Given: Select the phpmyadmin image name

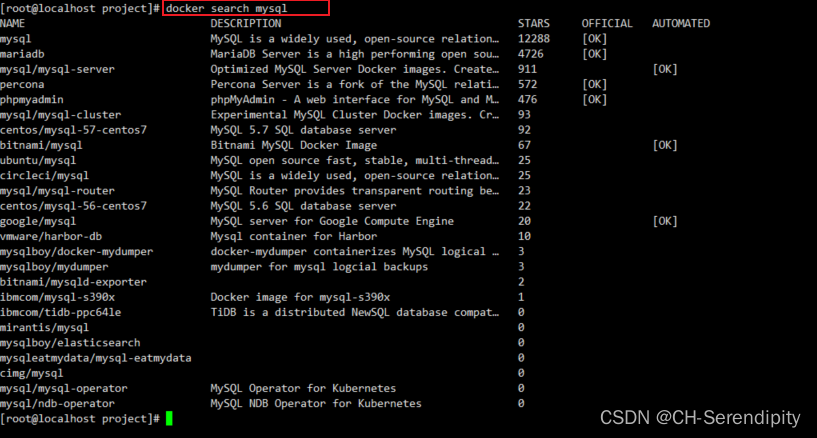Looking at the screenshot, I should tap(32, 99).
